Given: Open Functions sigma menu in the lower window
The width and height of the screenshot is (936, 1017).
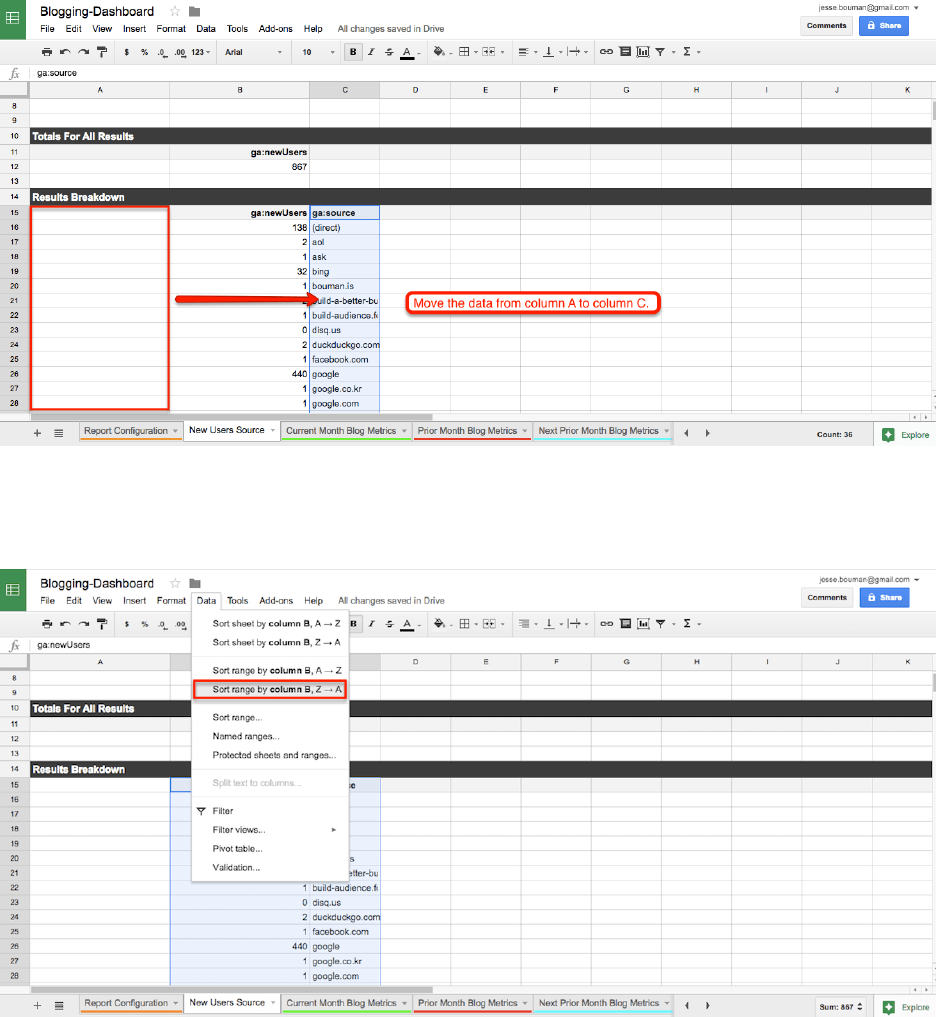Looking at the screenshot, I should click(x=687, y=624).
